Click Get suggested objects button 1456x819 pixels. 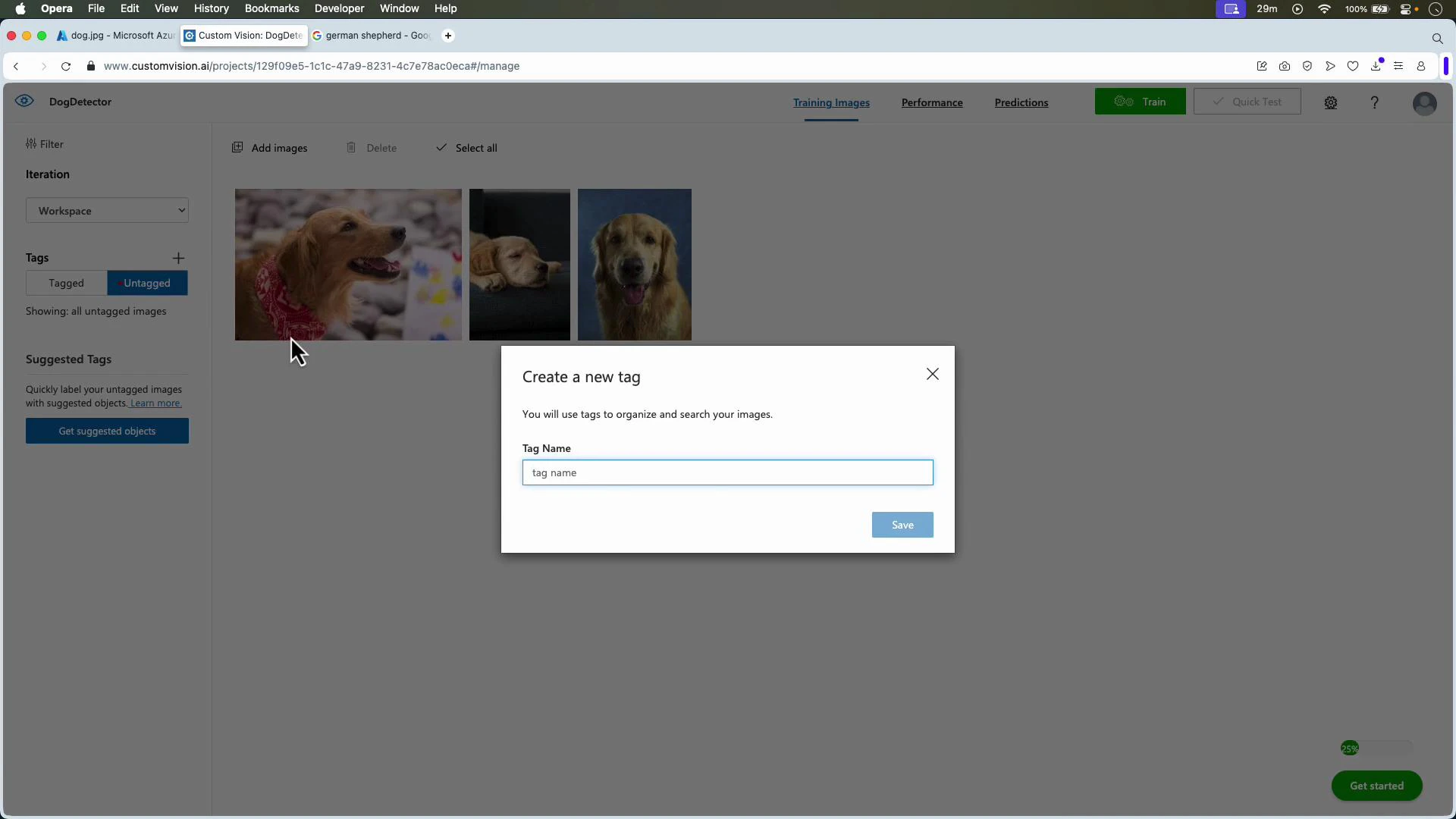107,431
